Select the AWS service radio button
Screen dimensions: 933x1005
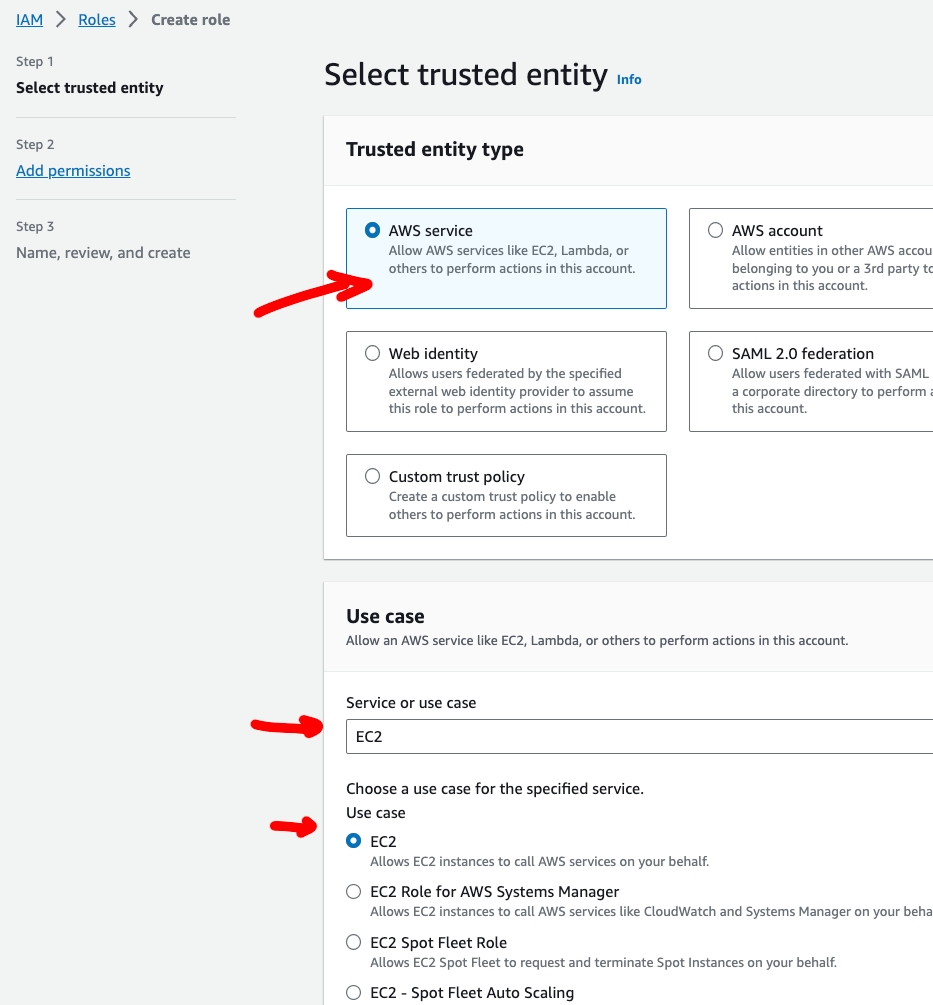tap(373, 230)
